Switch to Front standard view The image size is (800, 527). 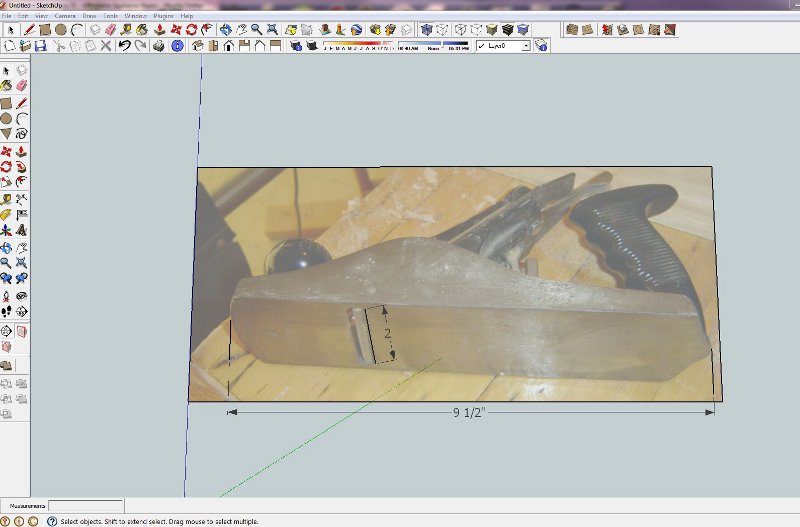click(x=229, y=46)
